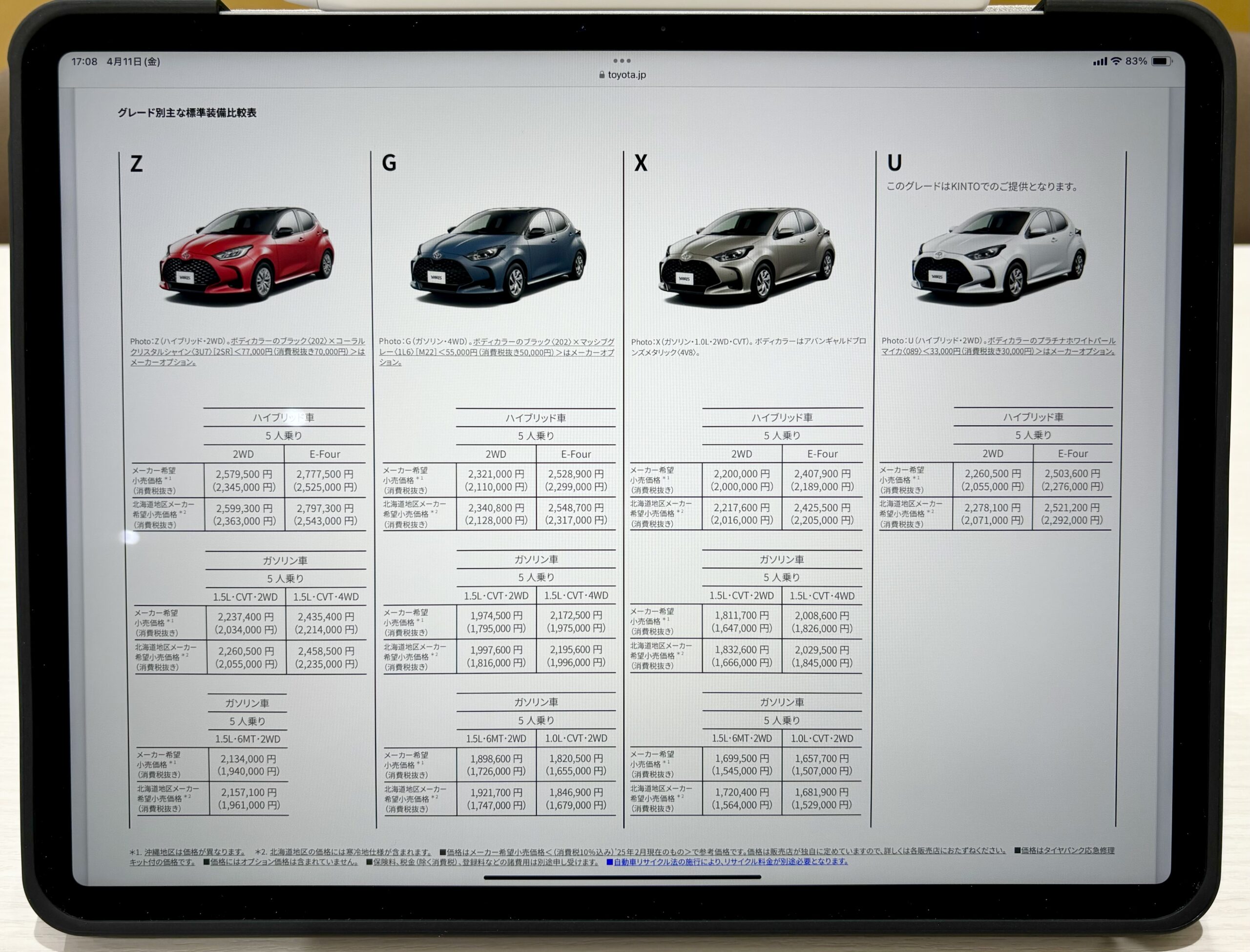Tap the three-dot multitasking menu

click(622, 61)
